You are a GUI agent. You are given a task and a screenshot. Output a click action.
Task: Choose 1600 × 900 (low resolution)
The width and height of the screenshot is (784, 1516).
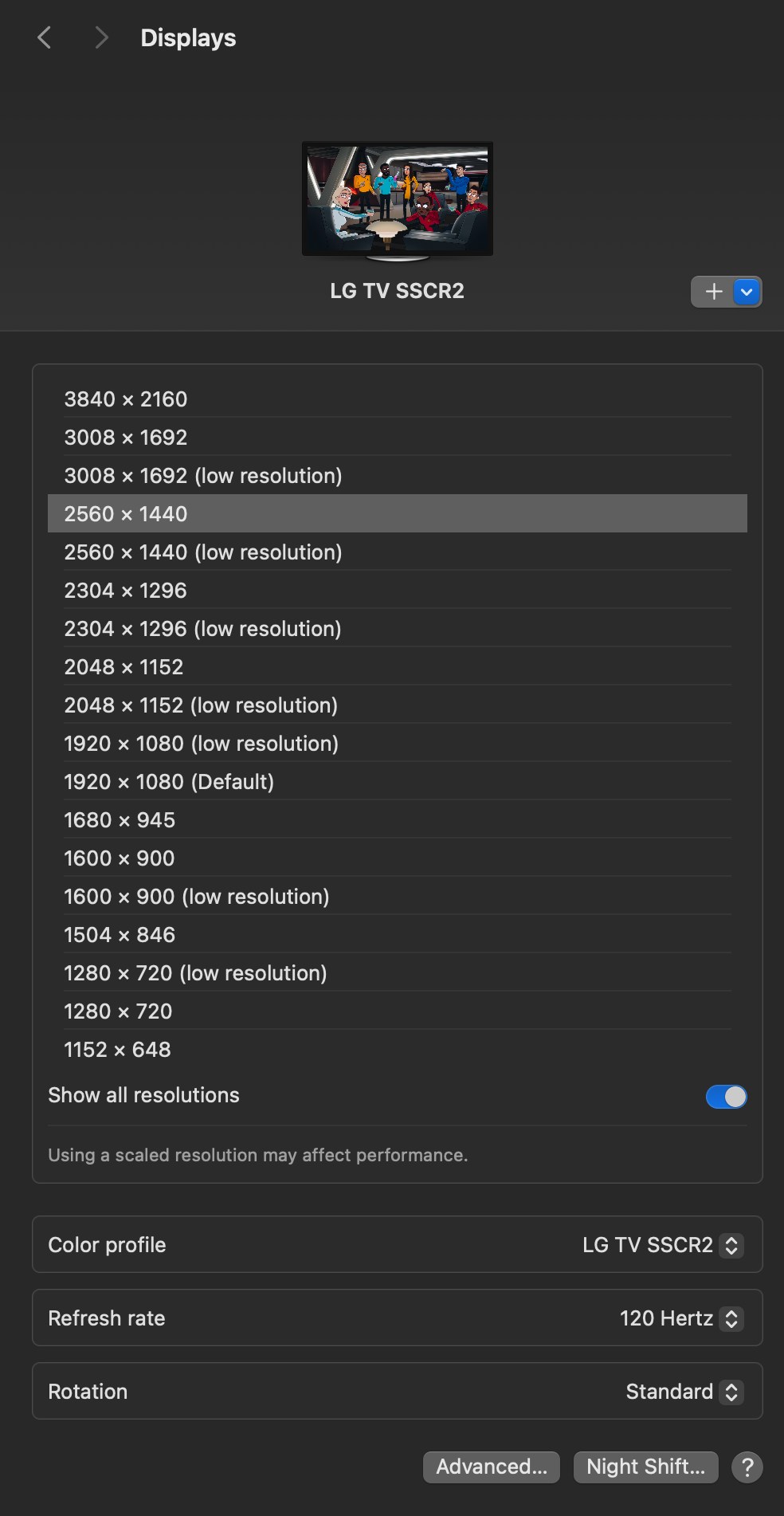(x=197, y=897)
